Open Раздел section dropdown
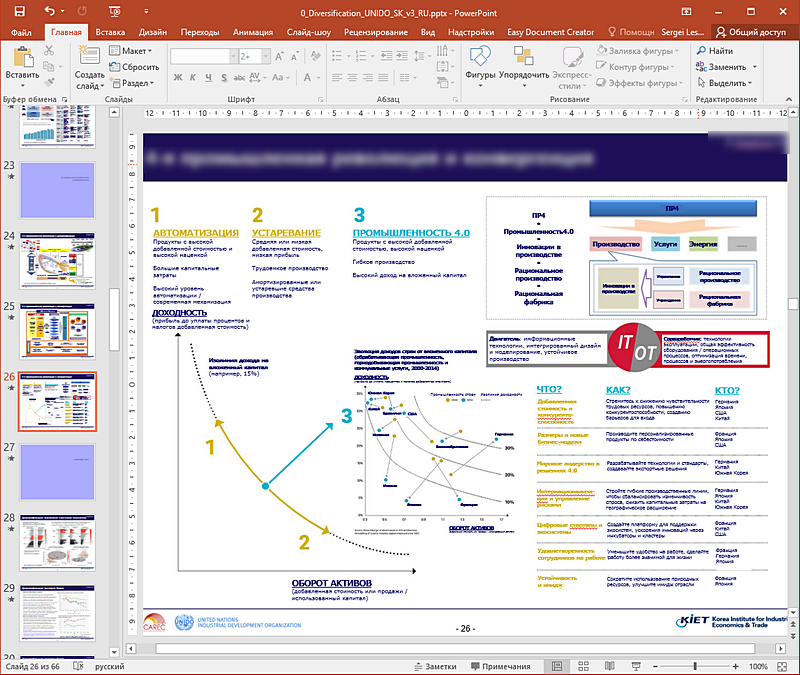 pos(131,82)
